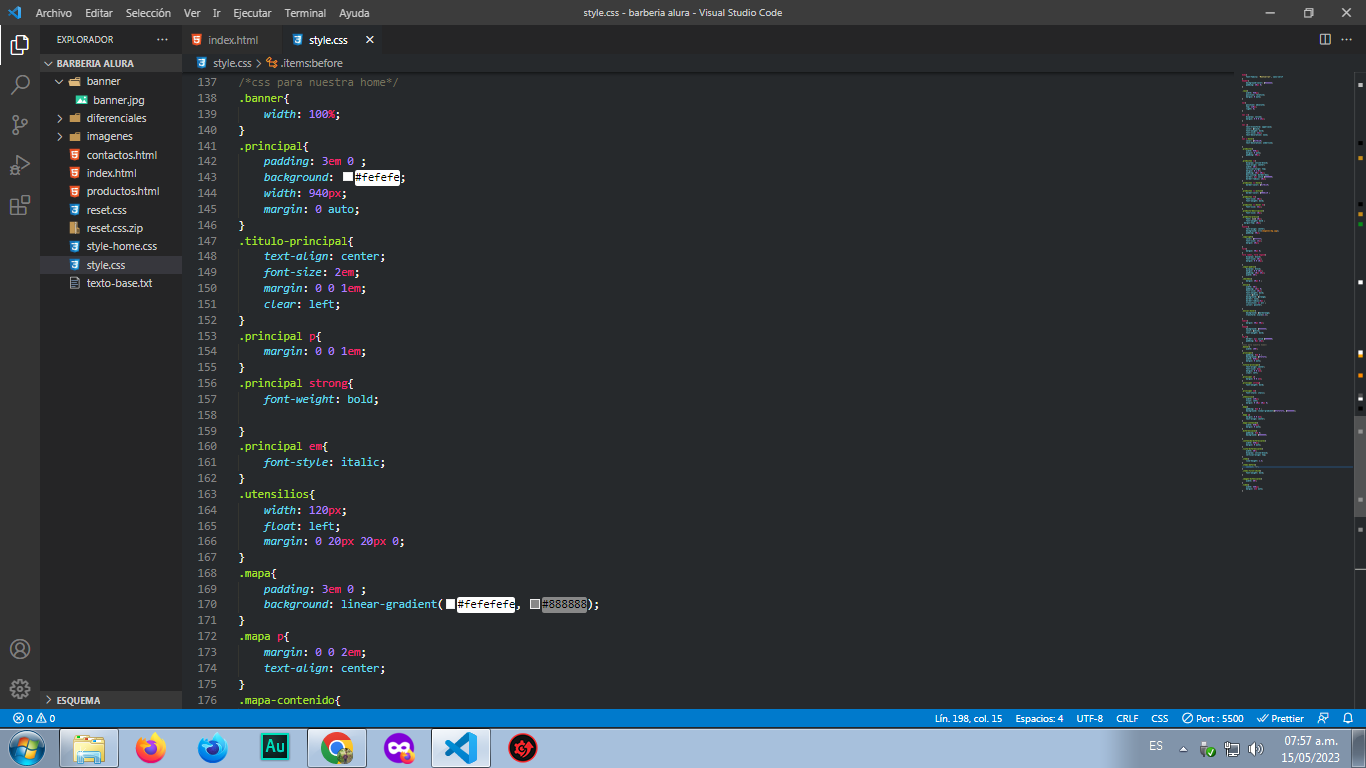Open Google Chrome from the taskbar

[x=337, y=748]
